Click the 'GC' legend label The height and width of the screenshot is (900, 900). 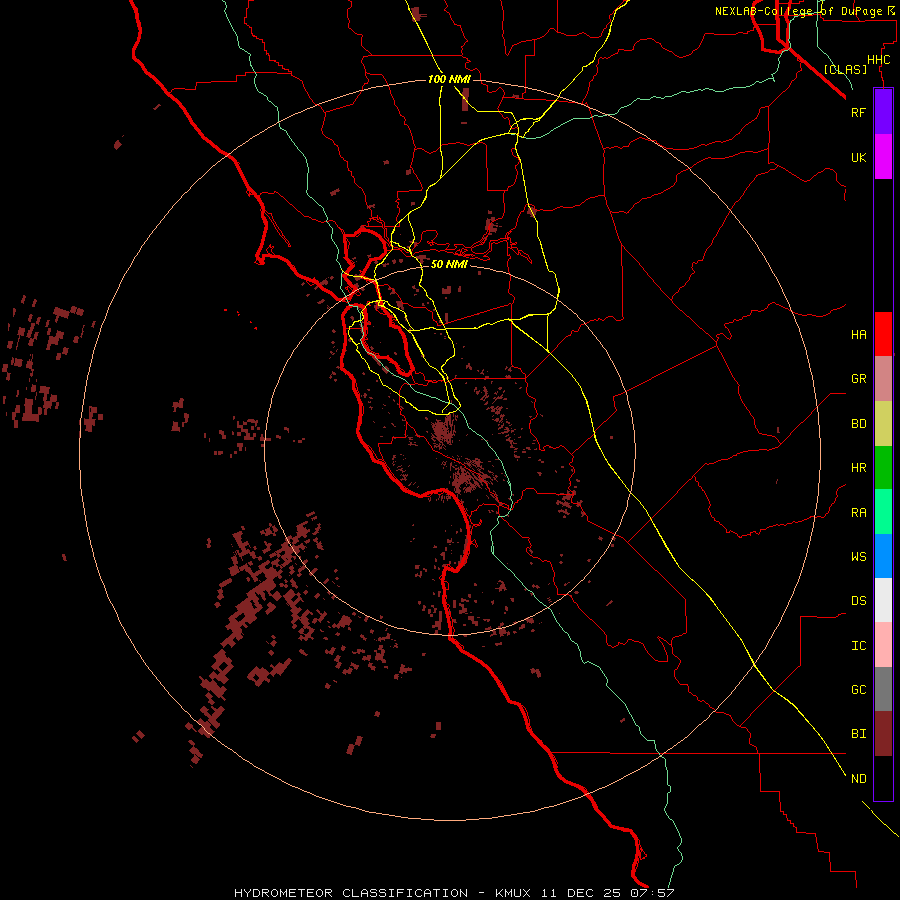[x=858, y=690]
